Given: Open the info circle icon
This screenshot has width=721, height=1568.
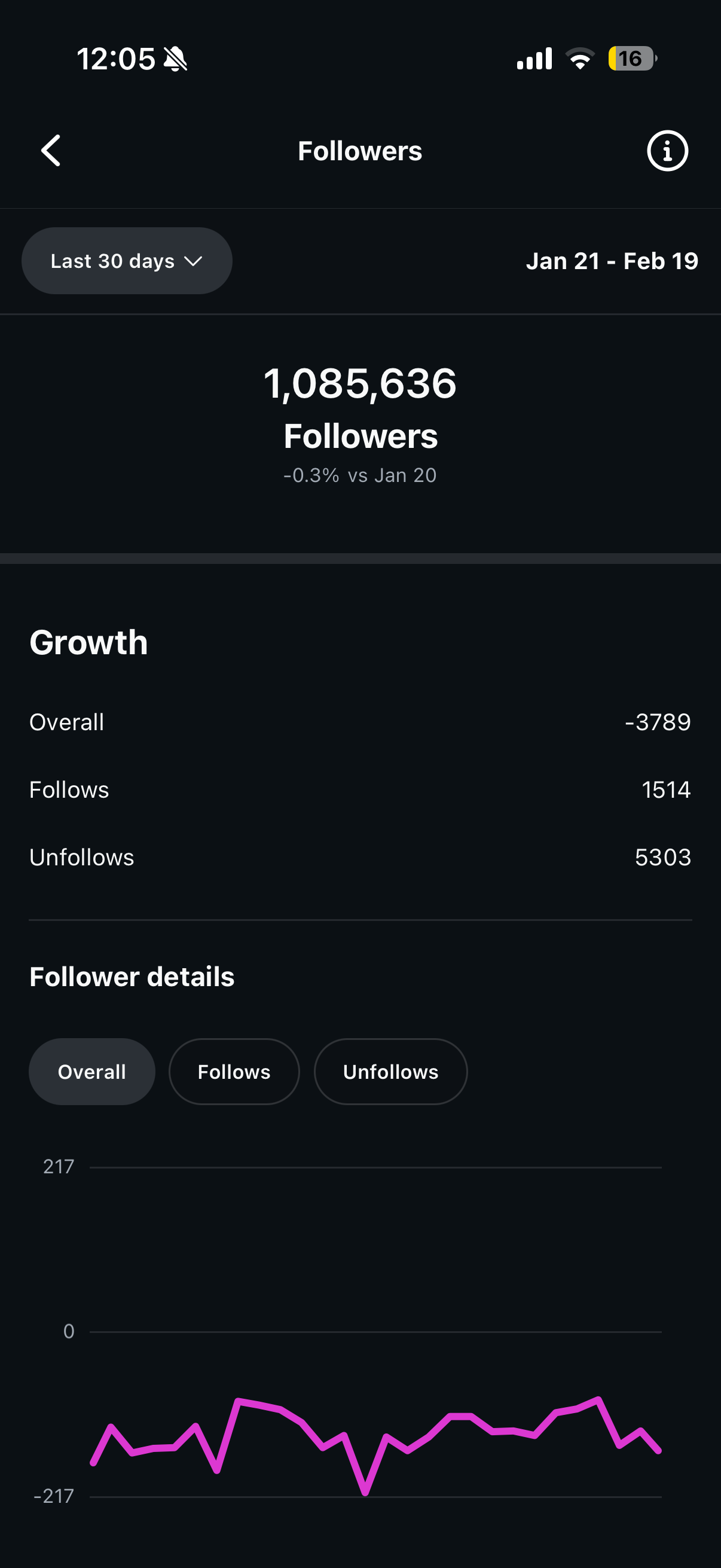Looking at the screenshot, I should [667, 150].
